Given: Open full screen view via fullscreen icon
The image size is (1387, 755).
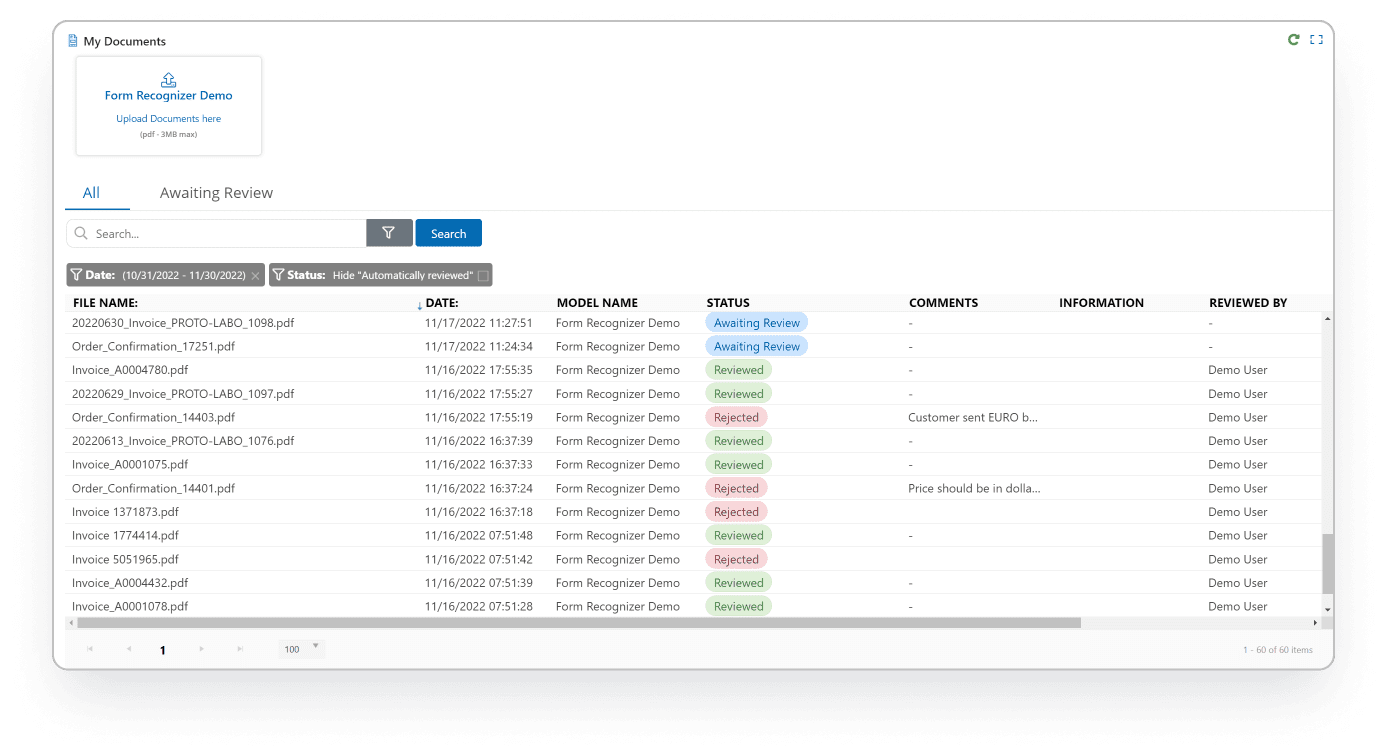Looking at the screenshot, I should tap(1316, 39).
